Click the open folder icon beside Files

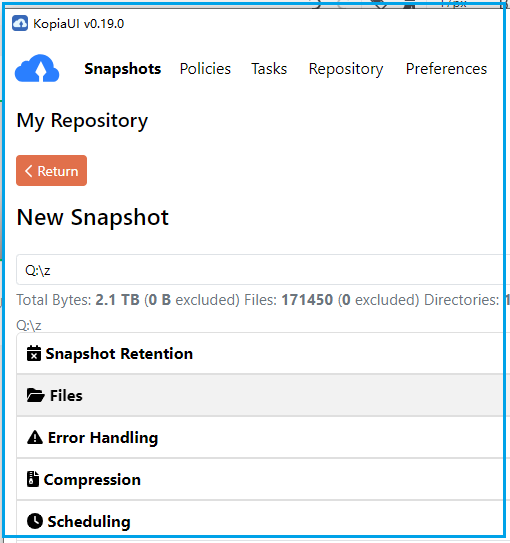pyautogui.click(x=36, y=395)
